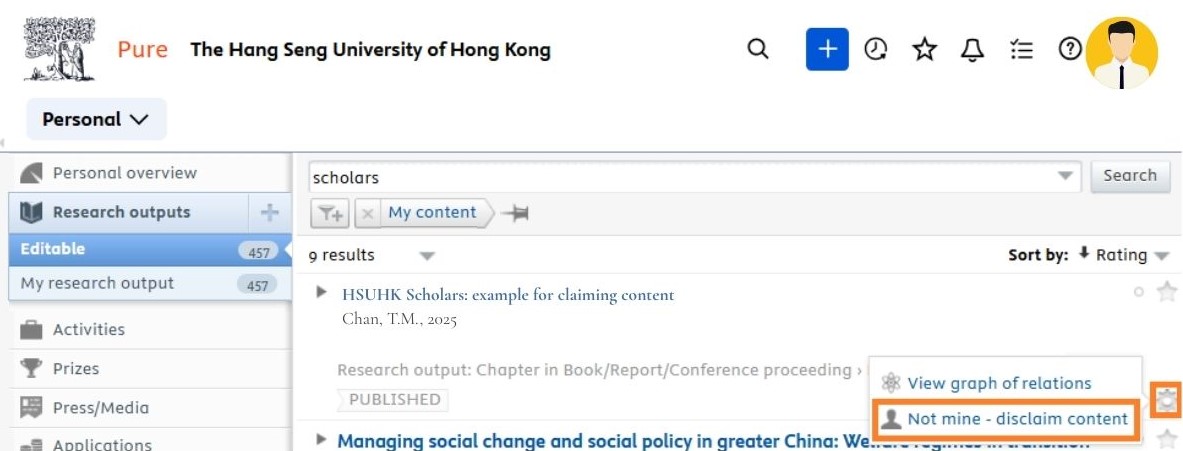Open the Personal dropdown menu
Viewport: 1183px width, 451px height.
tap(96, 119)
